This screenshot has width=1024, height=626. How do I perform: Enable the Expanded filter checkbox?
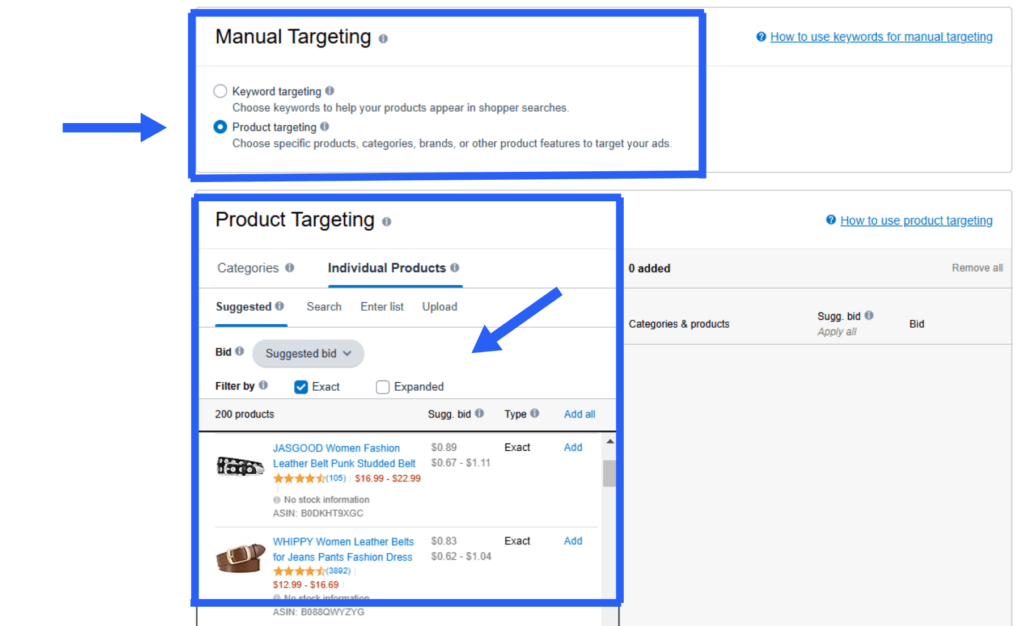(x=383, y=387)
